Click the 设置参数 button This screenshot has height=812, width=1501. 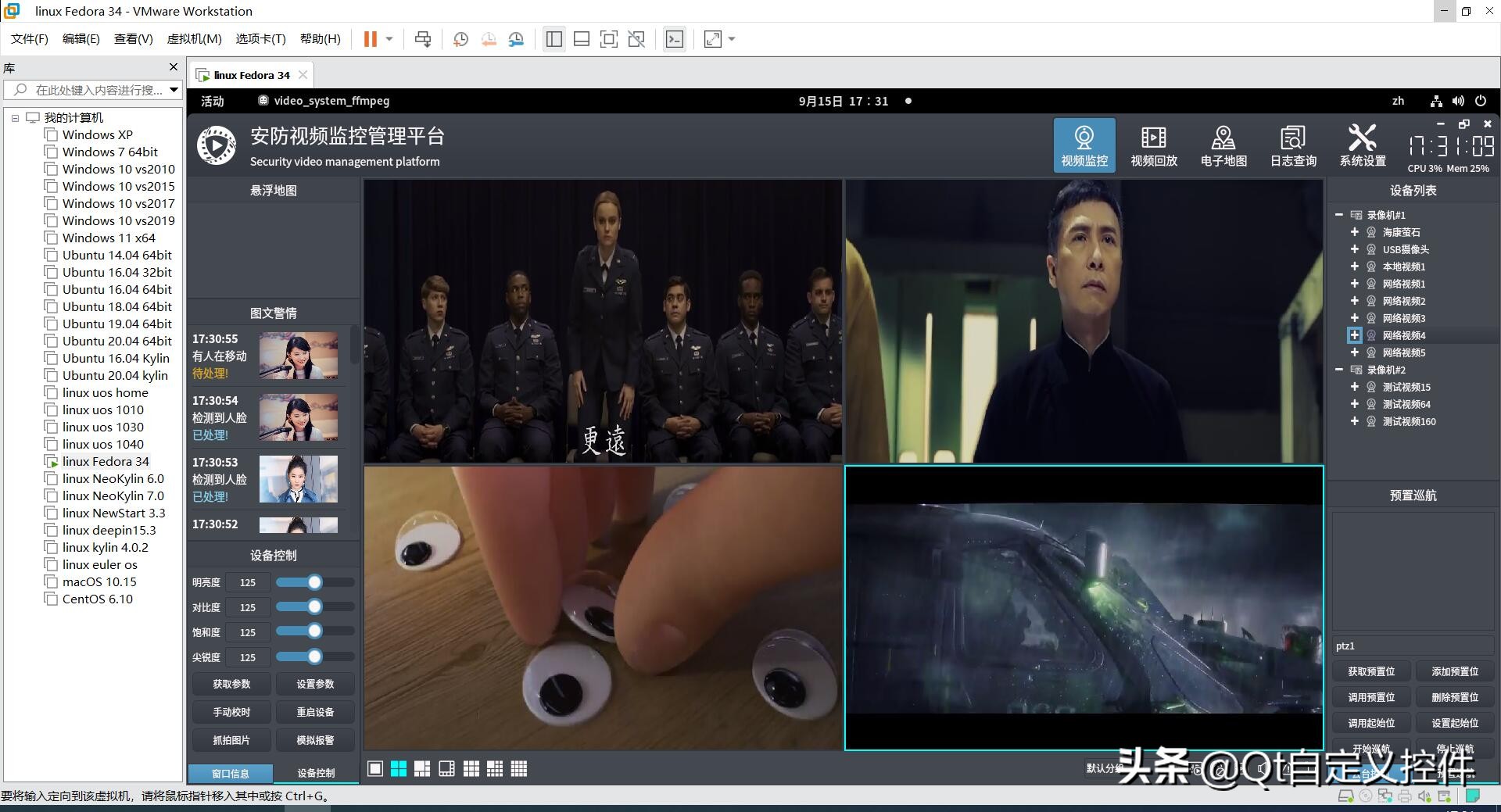tap(315, 684)
